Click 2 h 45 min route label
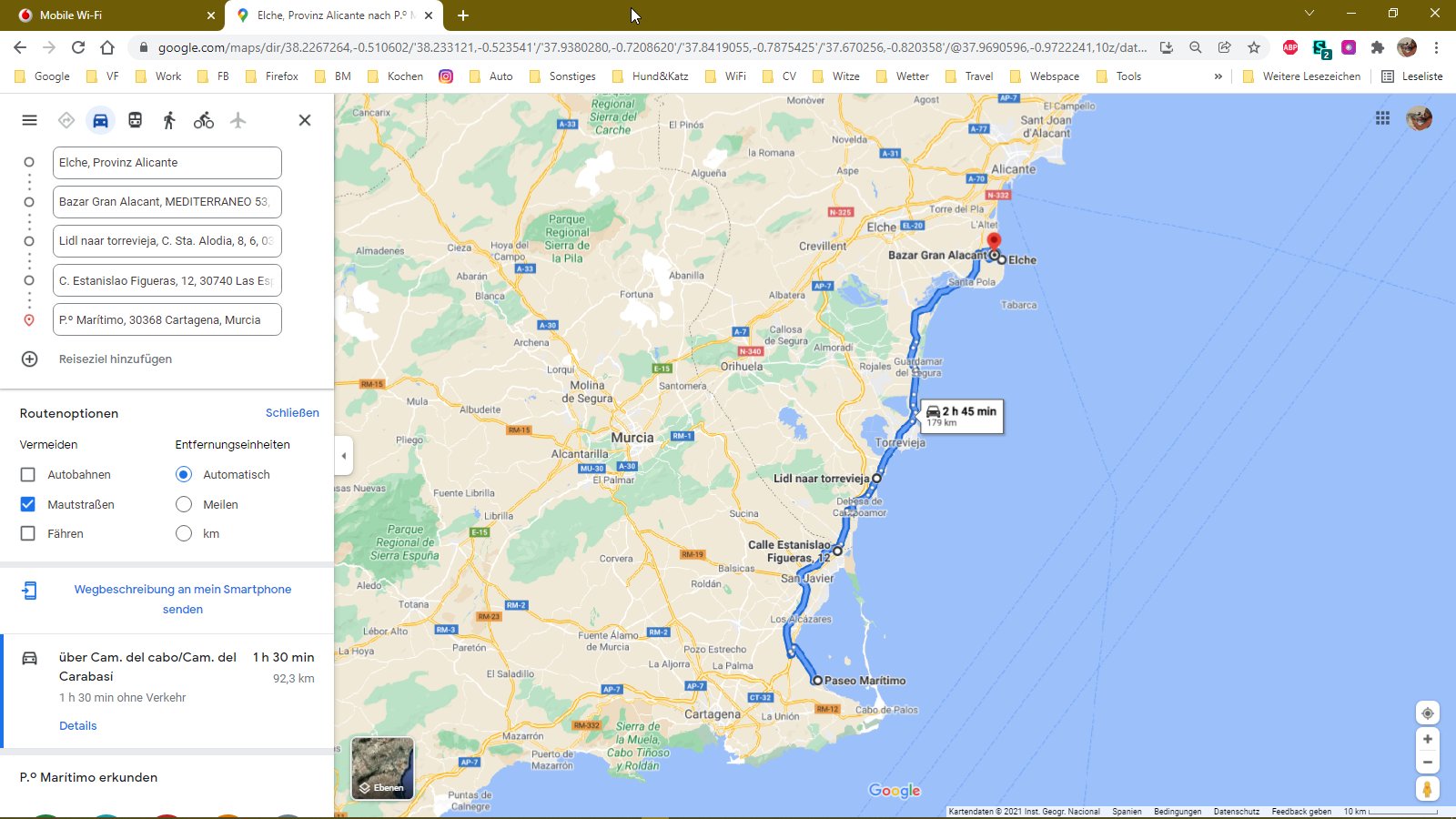The width and height of the screenshot is (1456, 819). [962, 416]
